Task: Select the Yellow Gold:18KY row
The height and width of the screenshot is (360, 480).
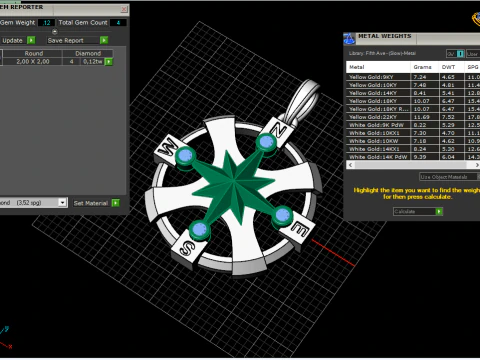Action: coord(413,101)
